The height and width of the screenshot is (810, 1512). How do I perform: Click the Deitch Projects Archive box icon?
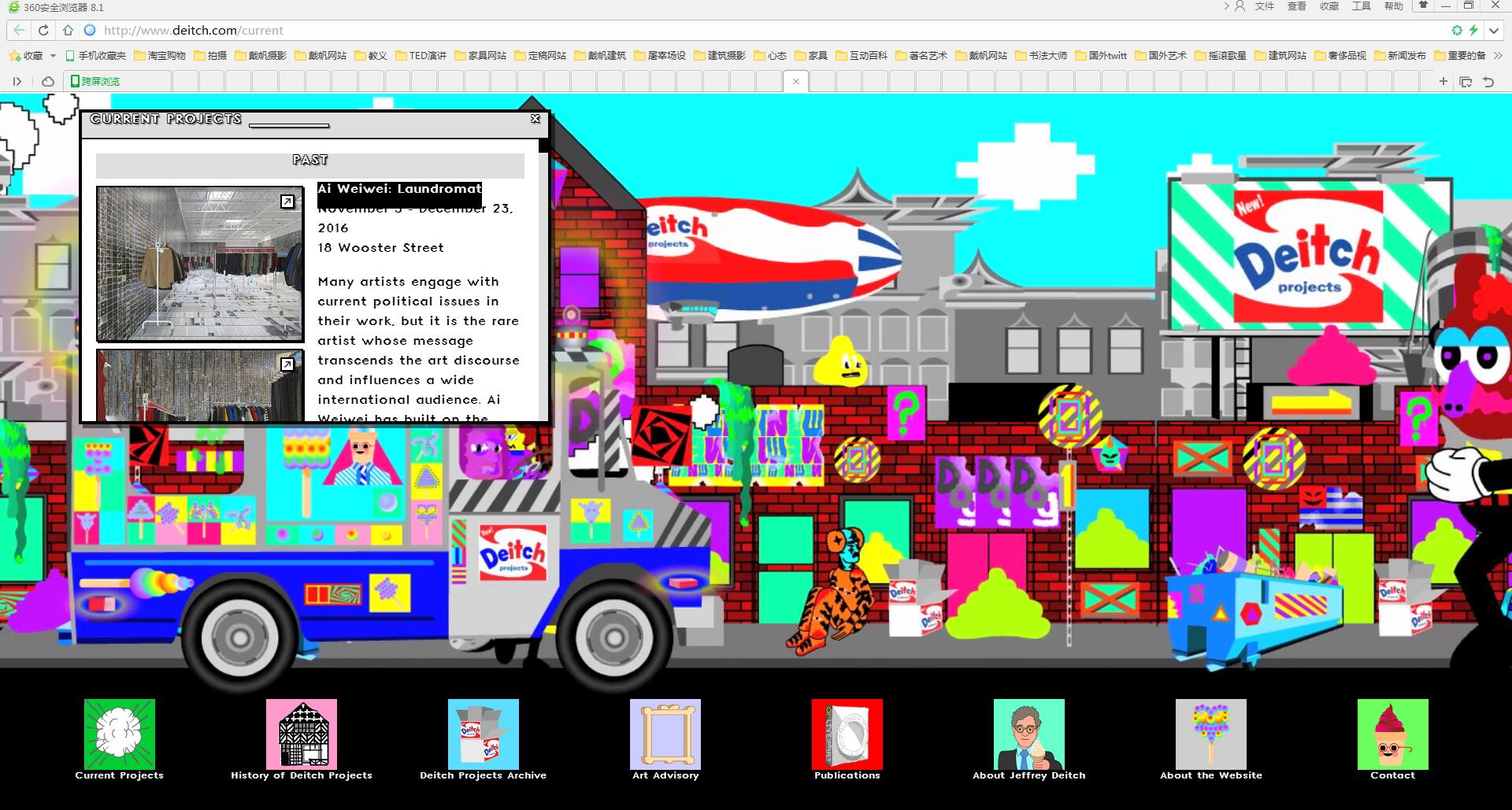coord(484,734)
